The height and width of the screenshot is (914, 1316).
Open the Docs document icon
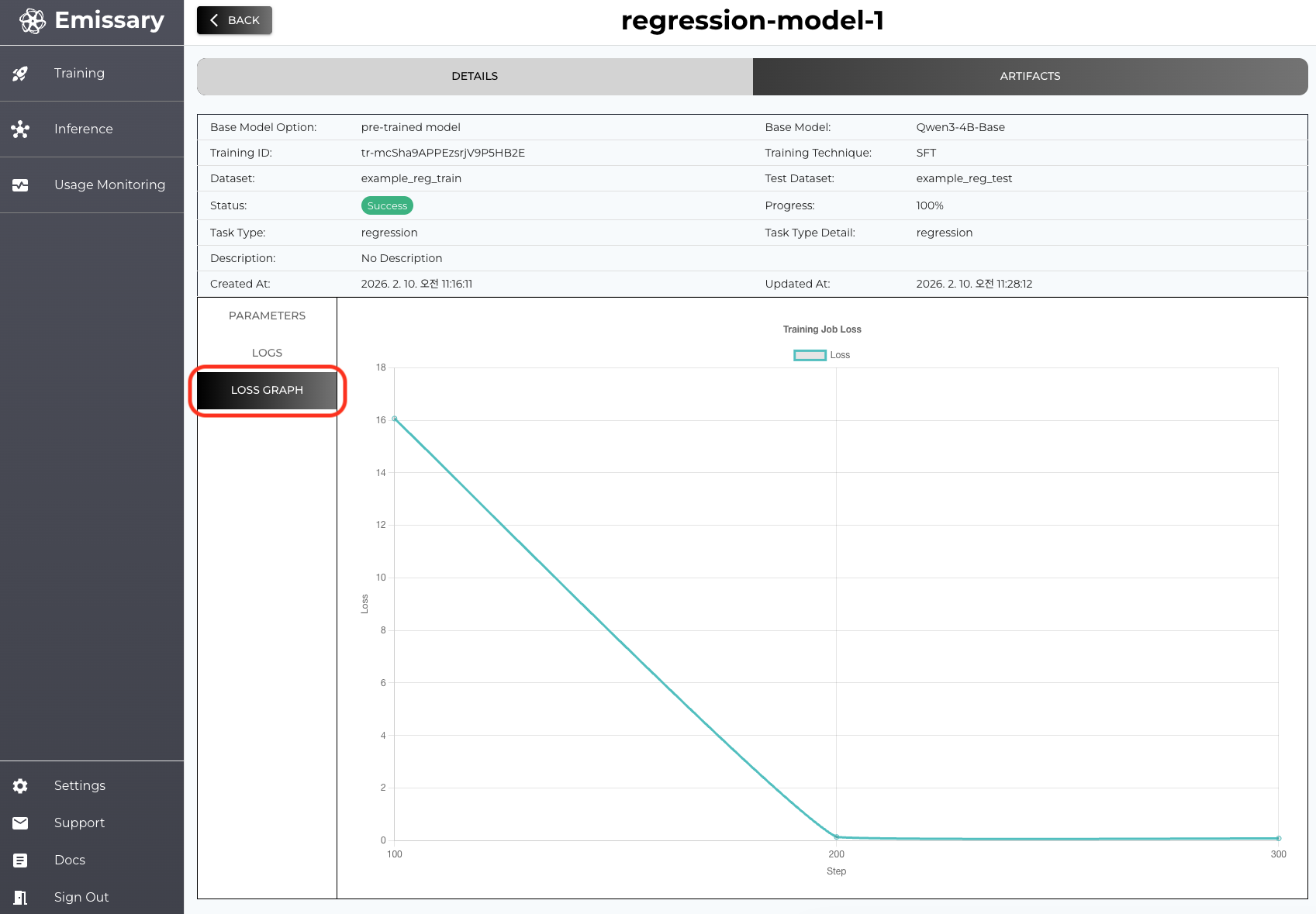click(x=20, y=861)
